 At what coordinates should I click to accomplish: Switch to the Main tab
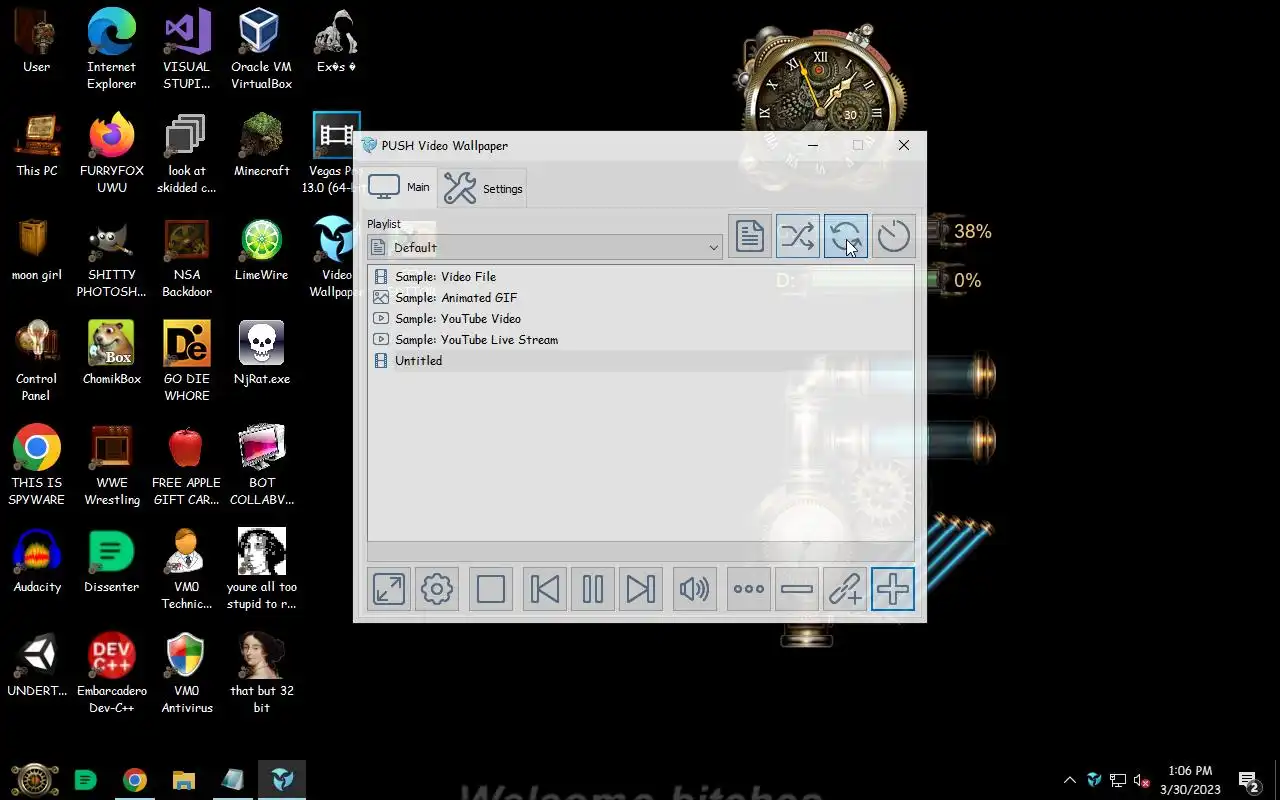399,187
